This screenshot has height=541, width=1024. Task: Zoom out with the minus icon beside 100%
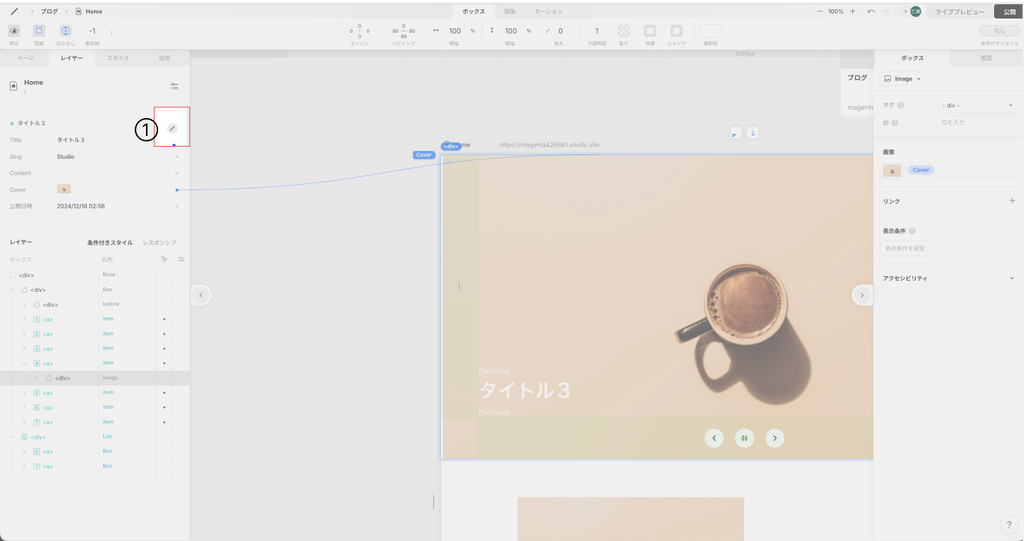click(x=820, y=11)
